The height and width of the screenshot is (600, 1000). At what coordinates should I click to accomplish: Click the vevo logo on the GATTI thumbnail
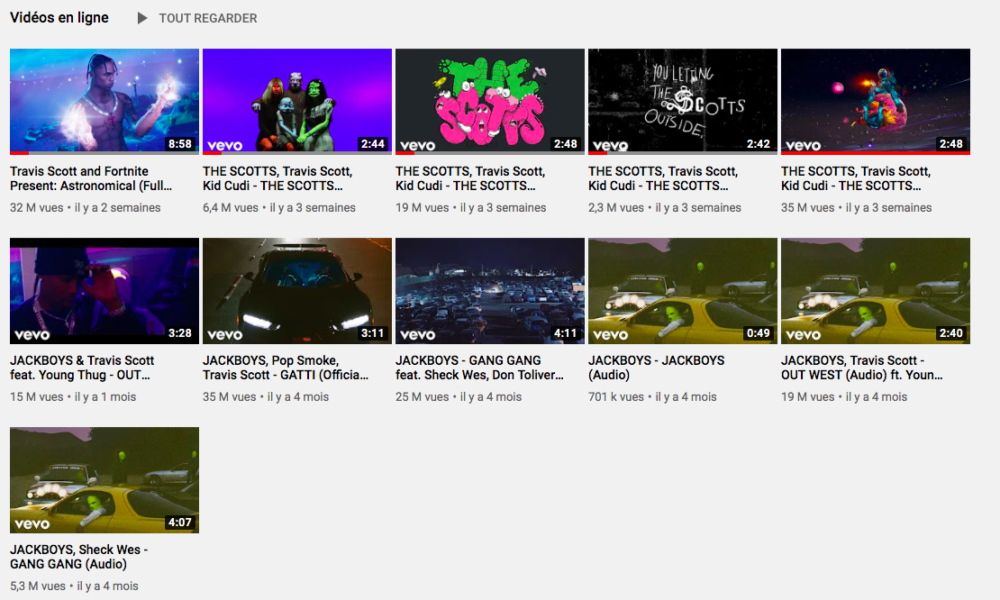(225, 334)
